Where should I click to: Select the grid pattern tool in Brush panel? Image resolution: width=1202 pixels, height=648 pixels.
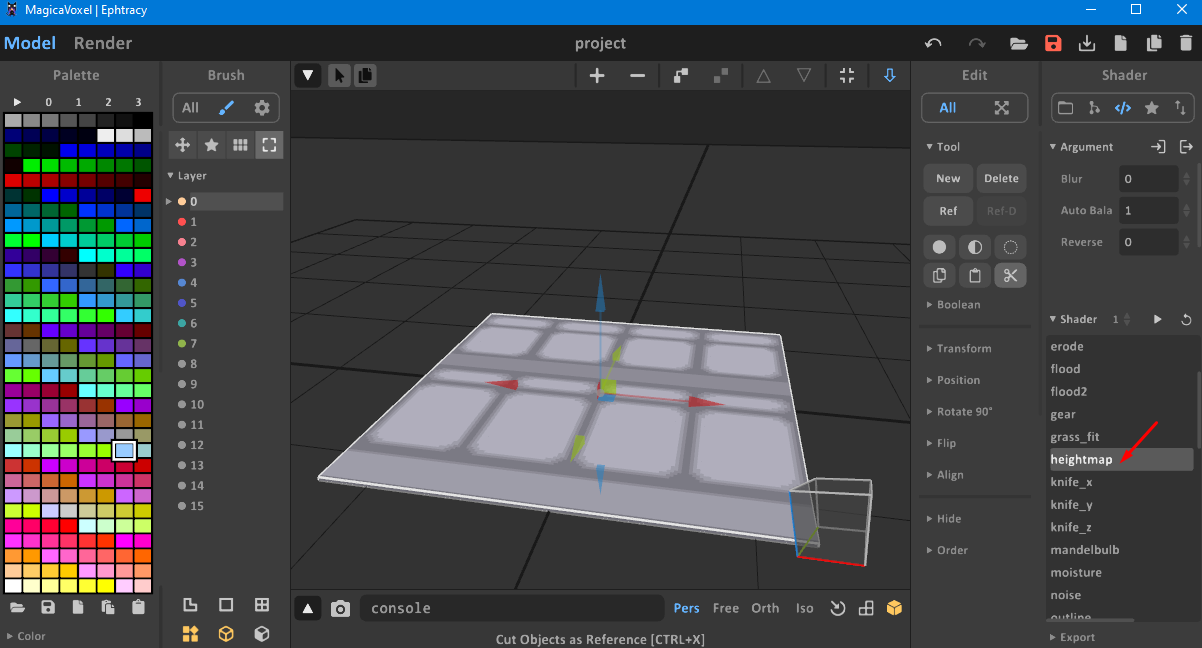pos(240,145)
